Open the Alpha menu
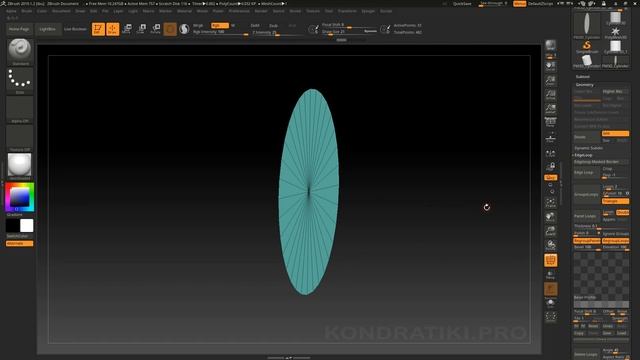 click(x=11, y=11)
